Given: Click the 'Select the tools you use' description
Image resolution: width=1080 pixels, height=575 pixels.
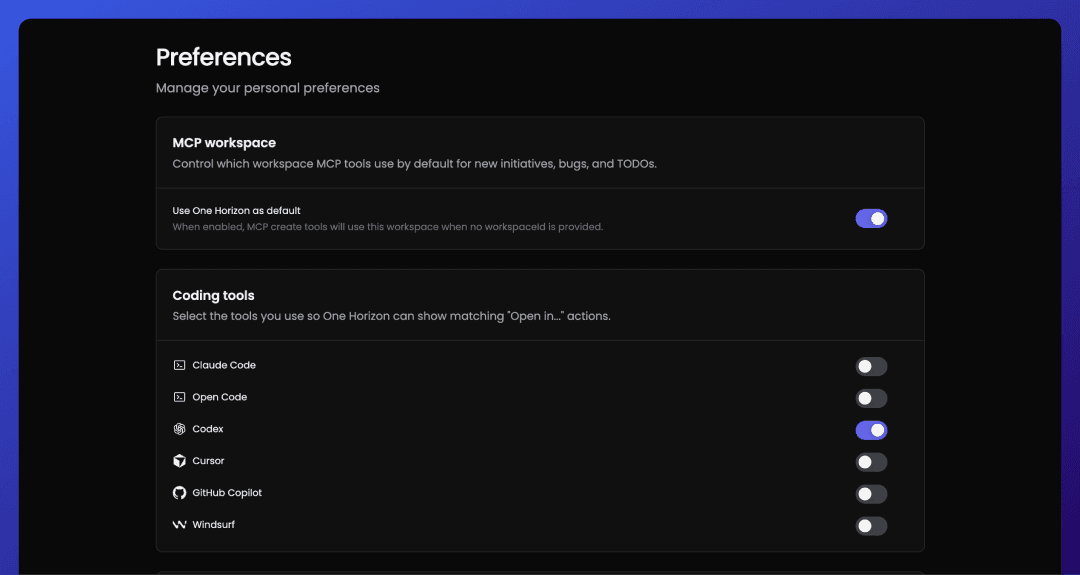Looking at the screenshot, I should (391, 316).
